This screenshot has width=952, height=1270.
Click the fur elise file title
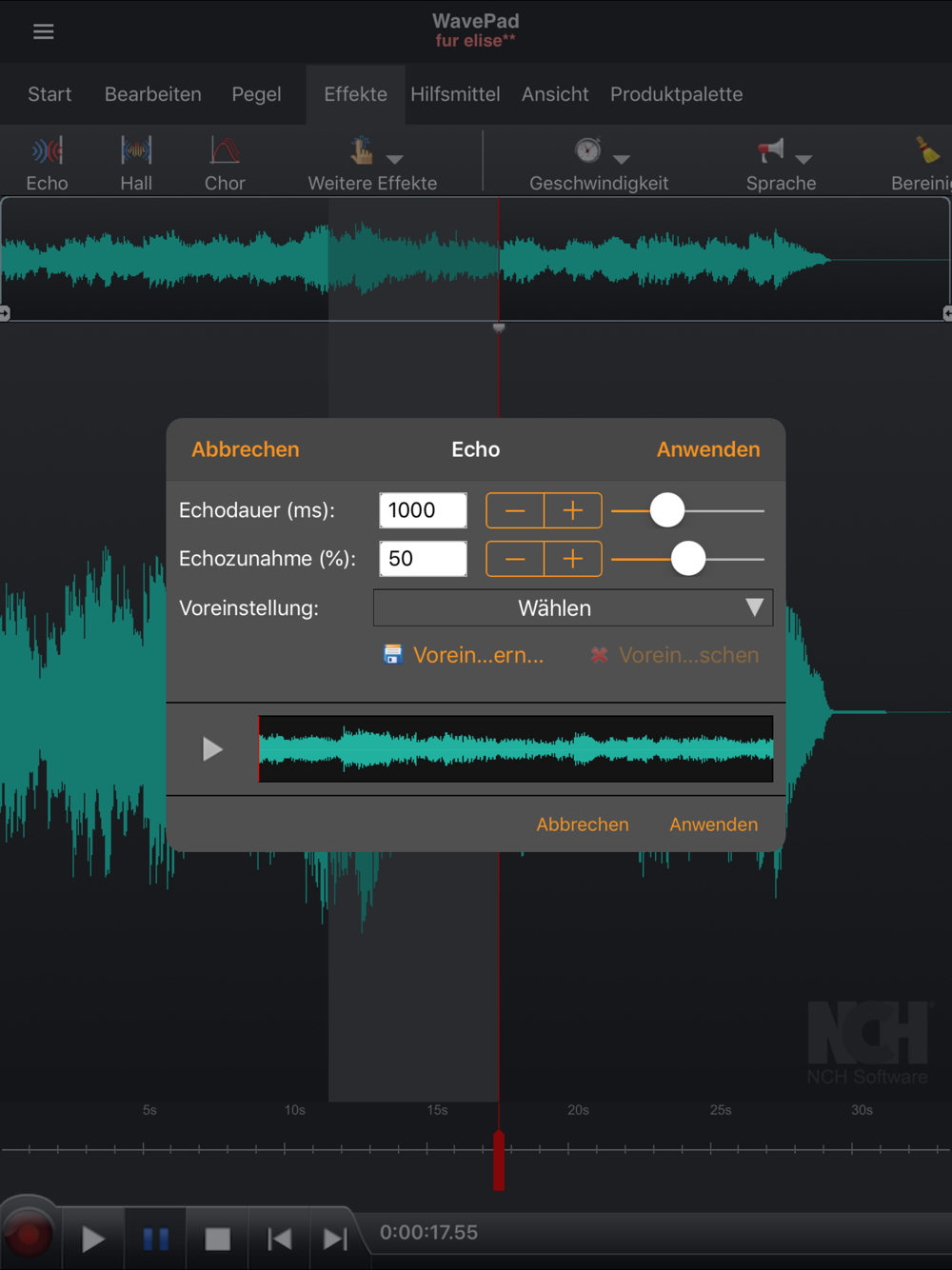click(x=475, y=41)
